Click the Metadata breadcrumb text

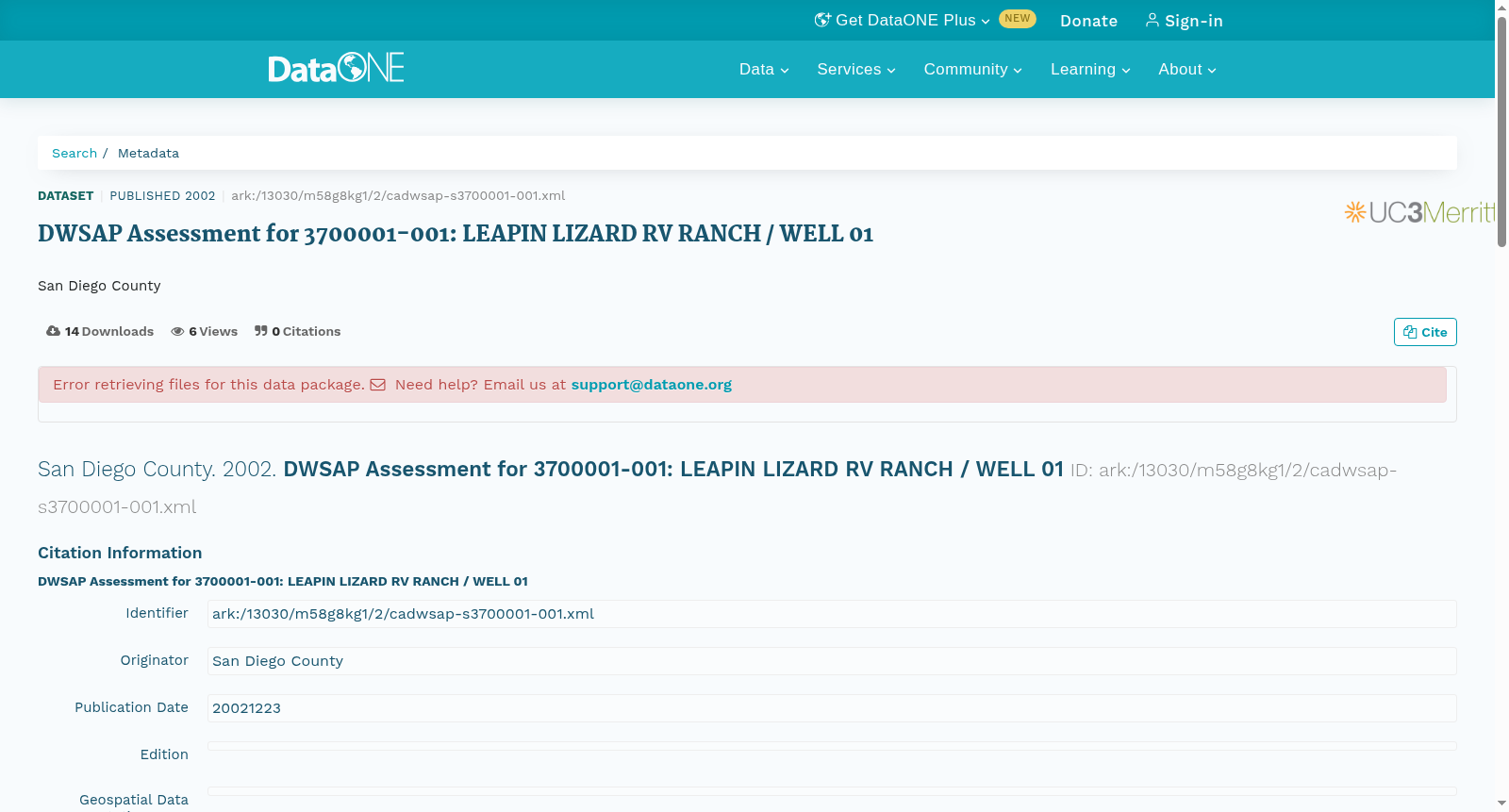tap(148, 153)
